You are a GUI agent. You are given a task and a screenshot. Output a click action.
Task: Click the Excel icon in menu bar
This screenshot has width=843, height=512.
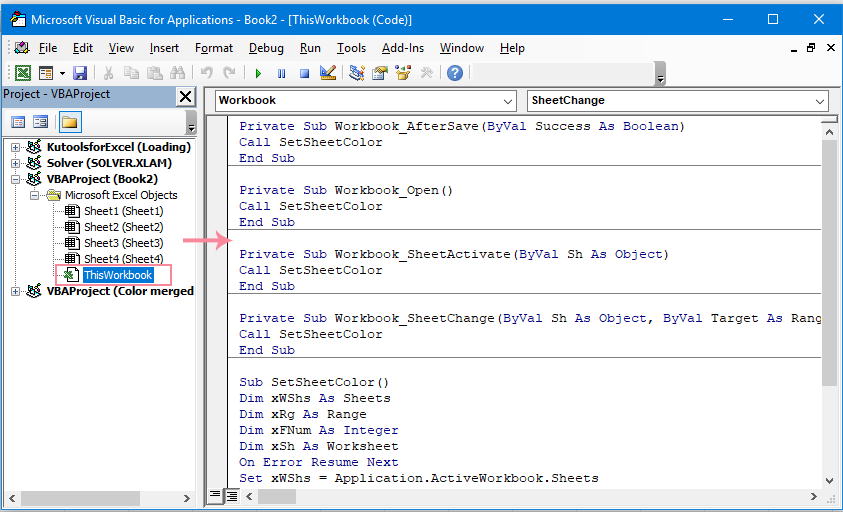tap(22, 48)
